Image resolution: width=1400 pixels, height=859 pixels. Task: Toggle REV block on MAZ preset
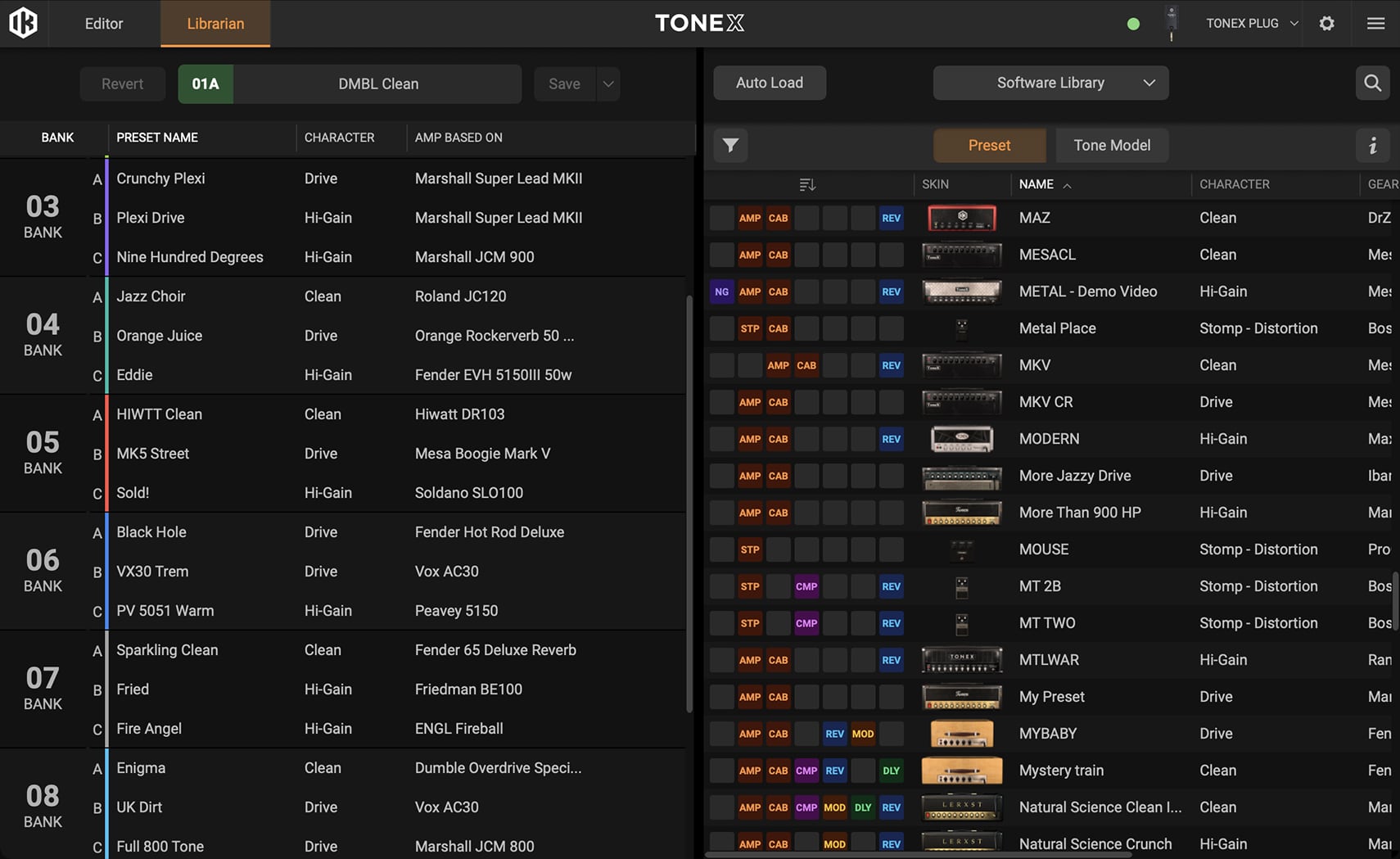(x=891, y=218)
